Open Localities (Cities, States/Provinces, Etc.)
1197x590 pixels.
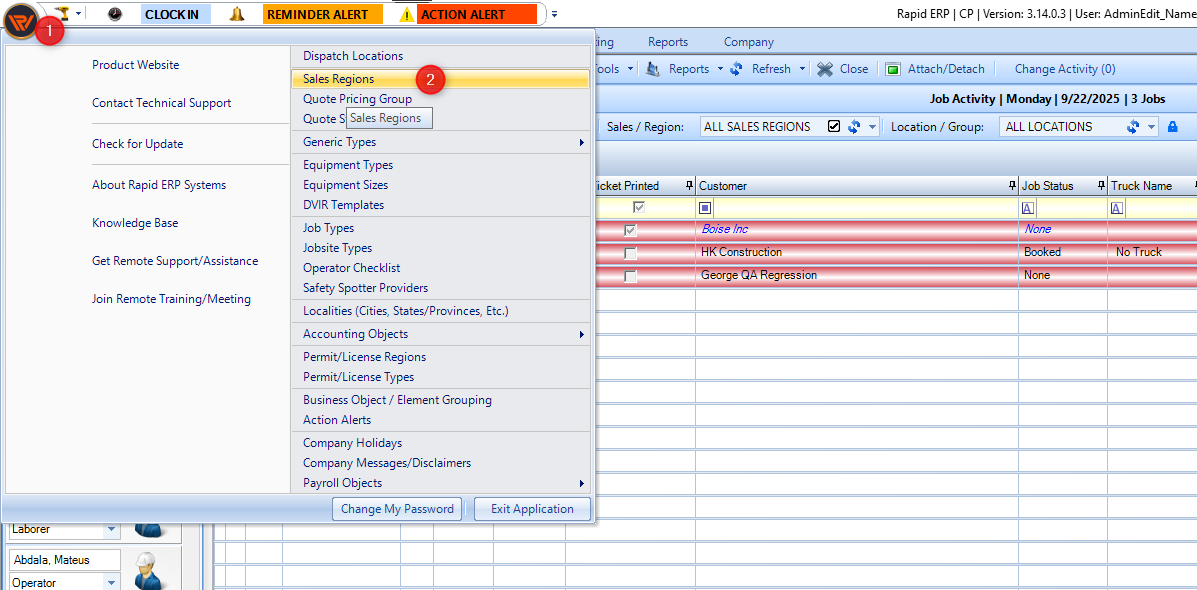coord(440,311)
